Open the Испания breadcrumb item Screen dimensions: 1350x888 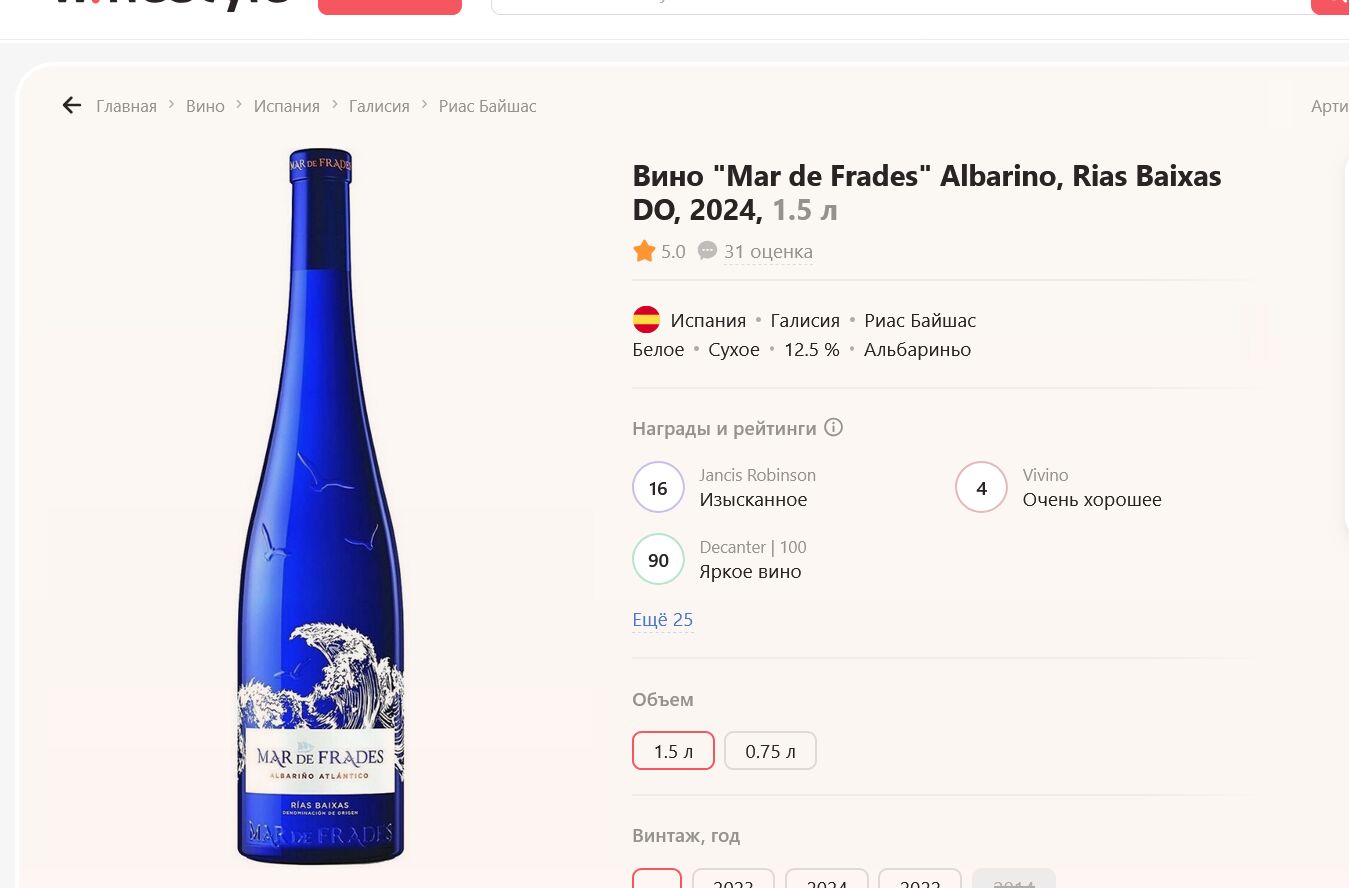pyautogui.click(x=286, y=106)
